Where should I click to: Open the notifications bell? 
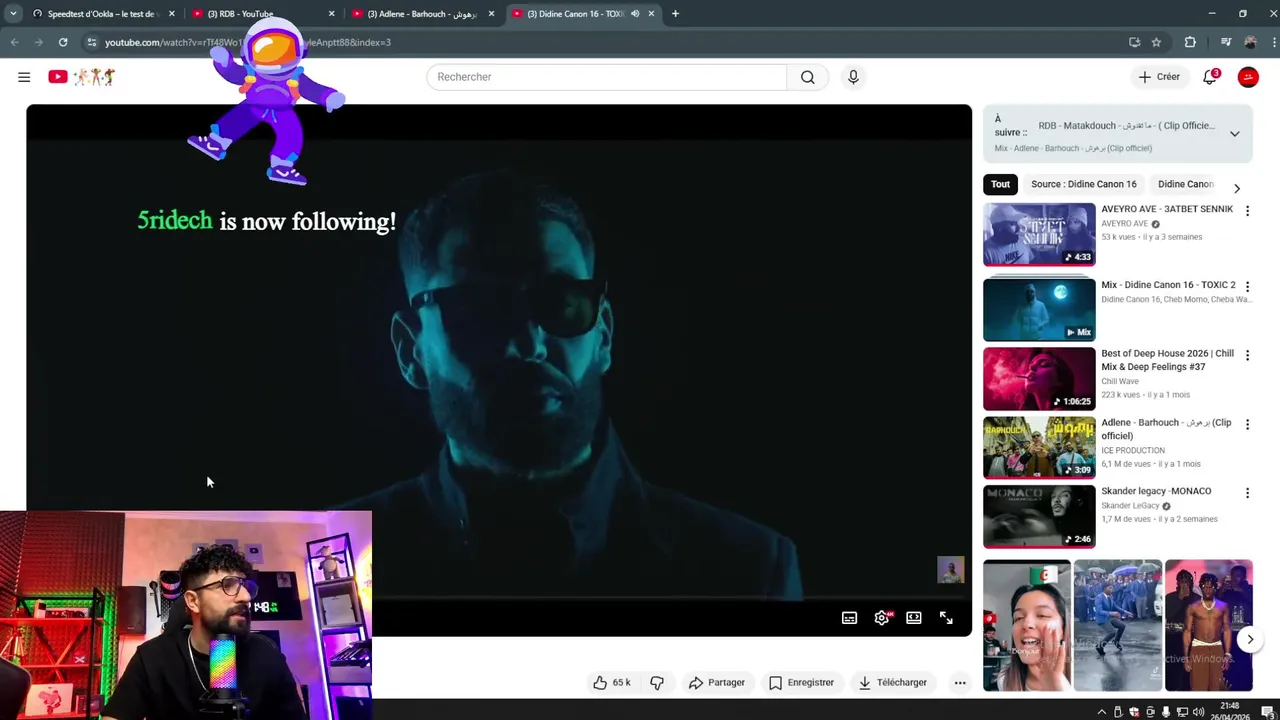(1210, 77)
